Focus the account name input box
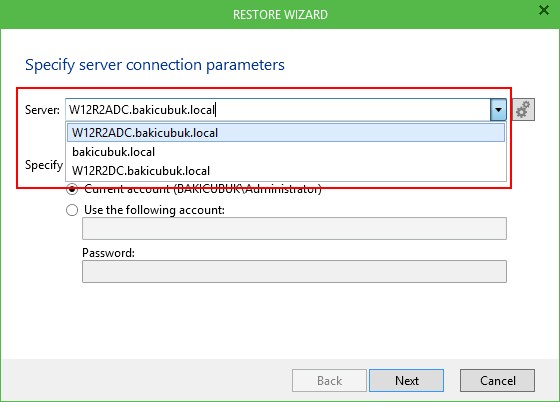The width and height of the screenshot is (560, 402). [x=294, y=228]
